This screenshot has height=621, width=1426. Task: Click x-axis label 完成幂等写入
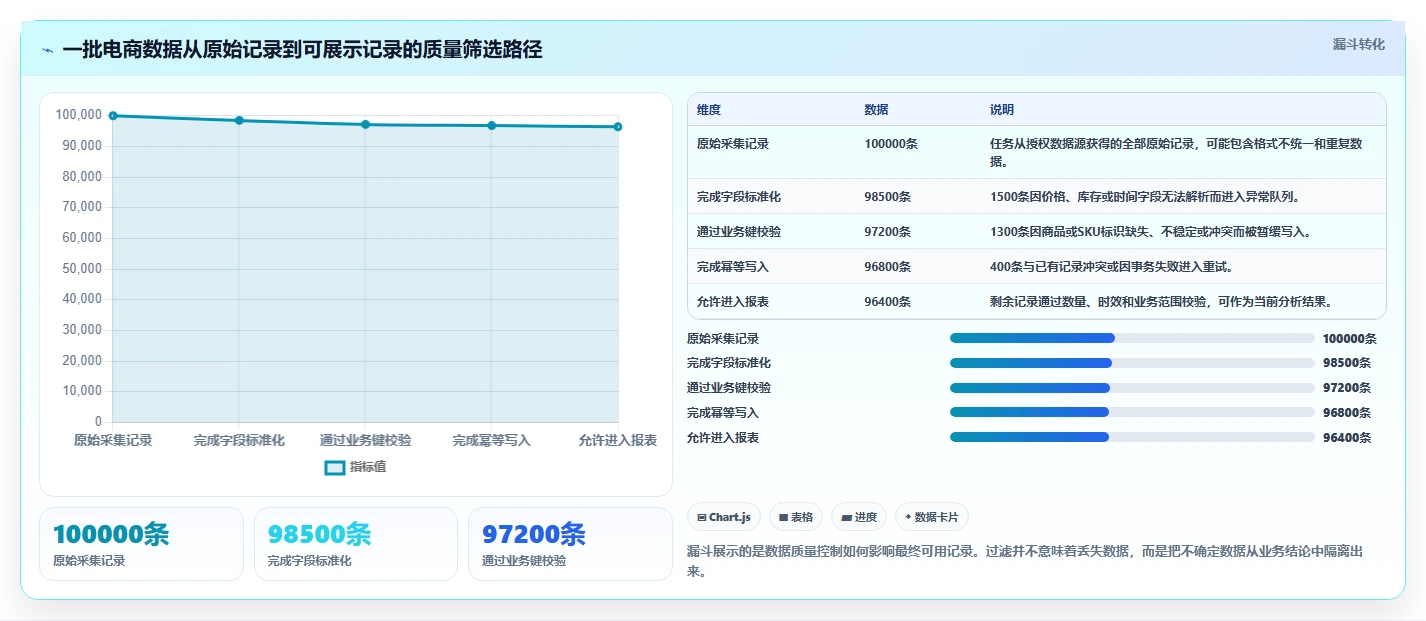click(492, 440)
